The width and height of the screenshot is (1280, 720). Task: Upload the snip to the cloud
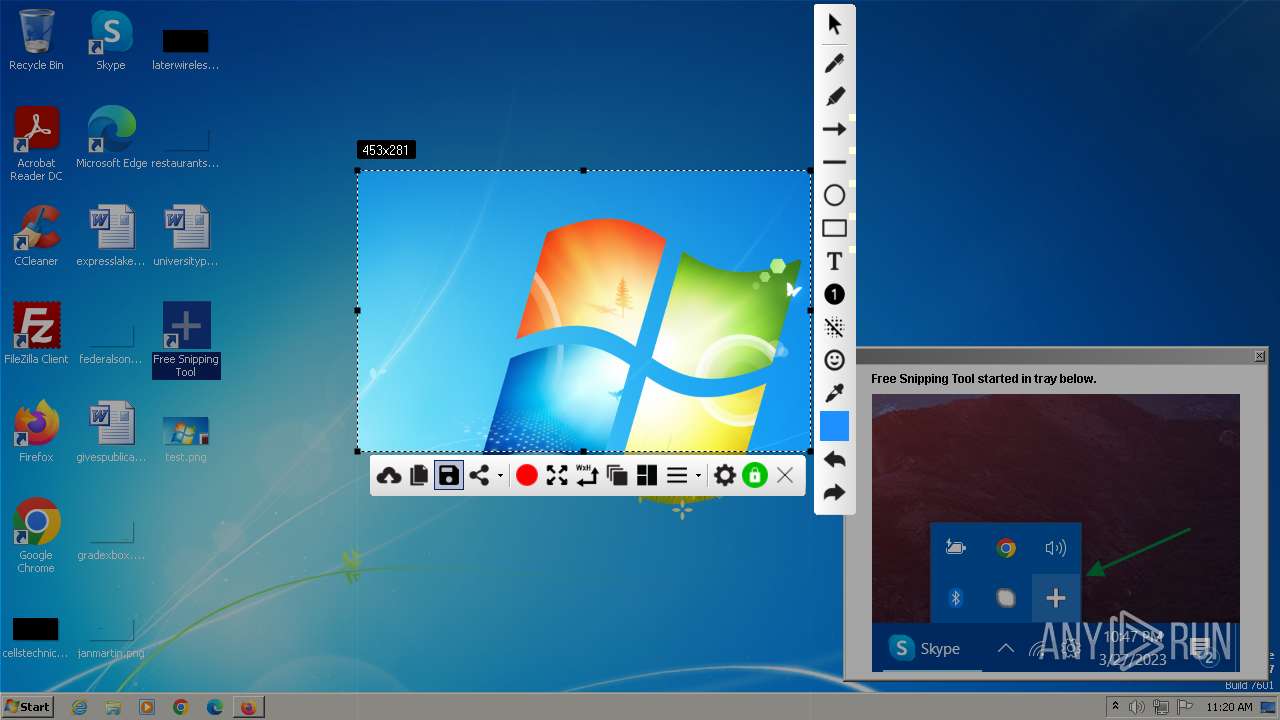pyautogui.click(x=389, y=476)
